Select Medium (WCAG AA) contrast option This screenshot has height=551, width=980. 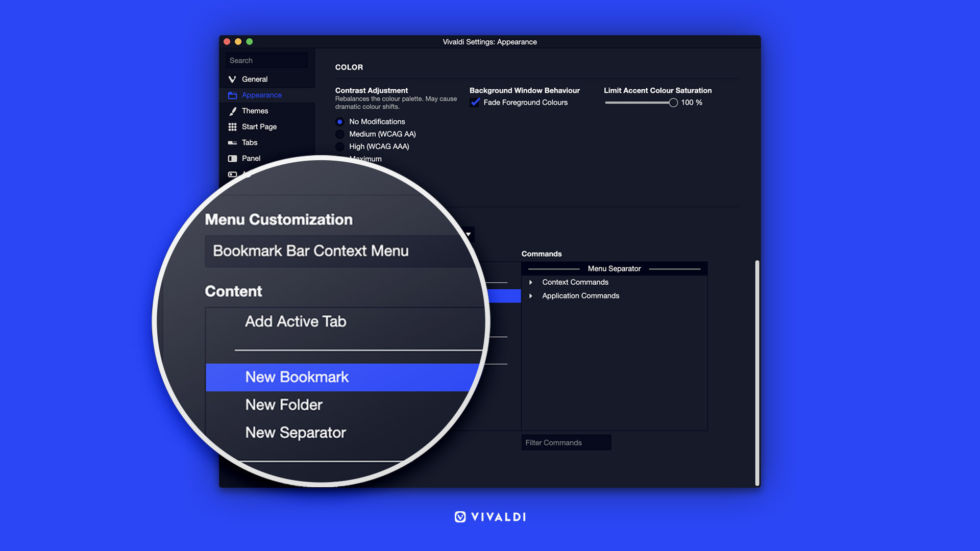(340, 134)
